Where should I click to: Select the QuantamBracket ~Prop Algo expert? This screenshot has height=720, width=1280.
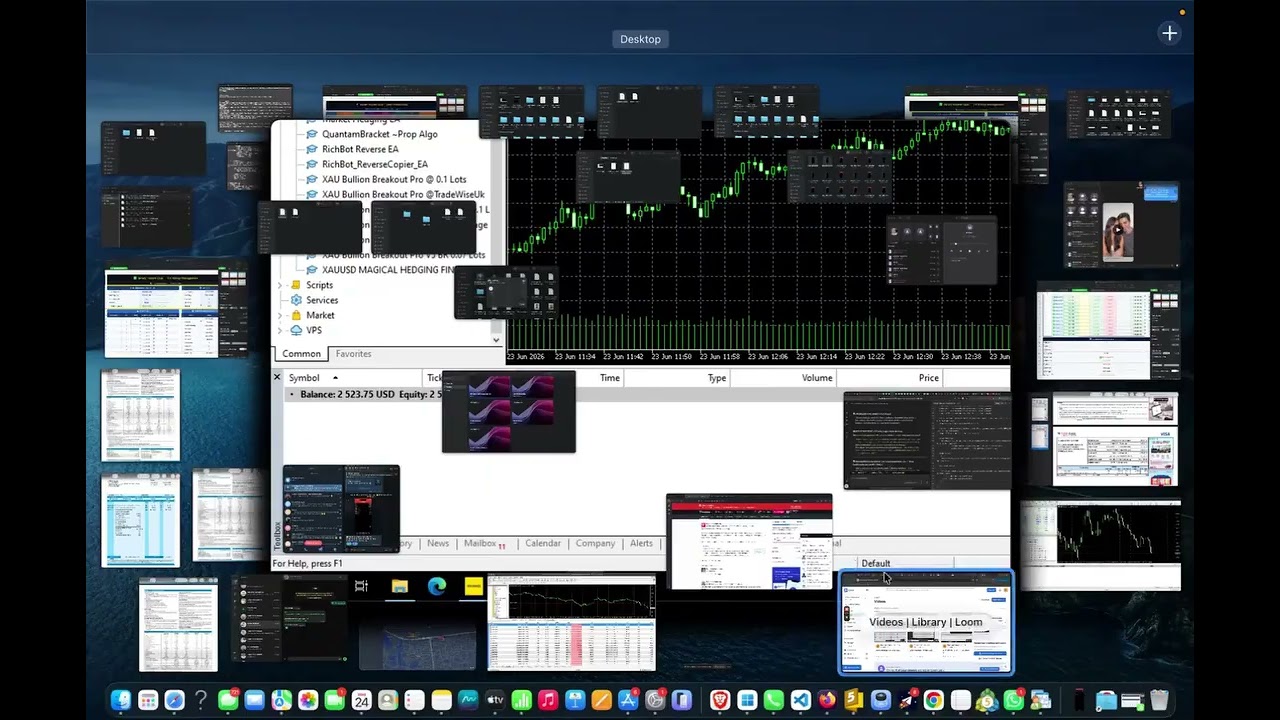(x=379, y=134)
